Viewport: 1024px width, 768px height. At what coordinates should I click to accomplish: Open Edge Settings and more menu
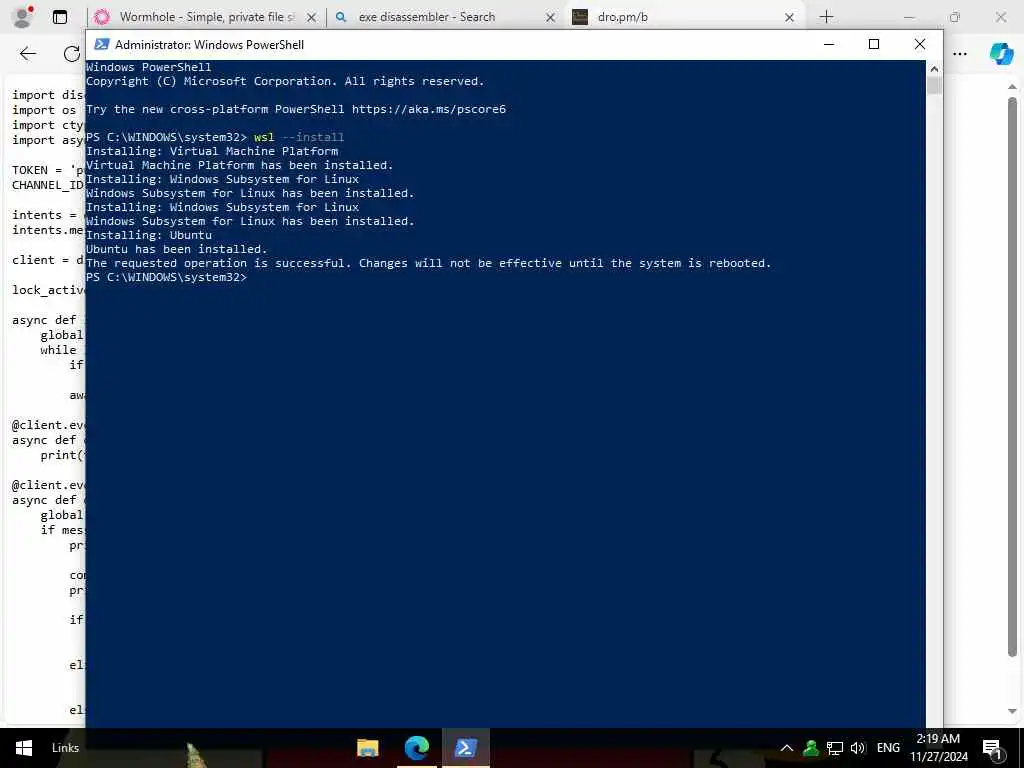point(960,54)
